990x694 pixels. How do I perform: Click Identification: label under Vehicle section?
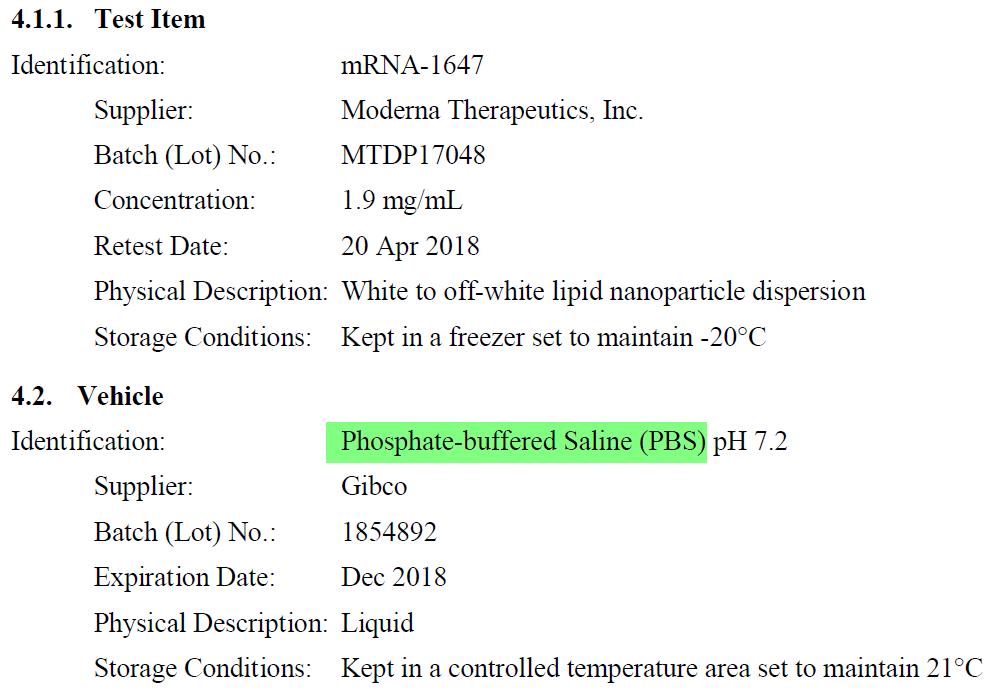[88, 441]
